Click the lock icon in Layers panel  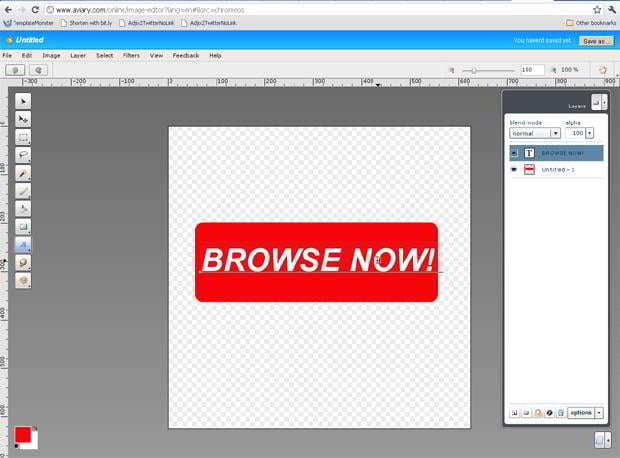[x=537, y=412]
